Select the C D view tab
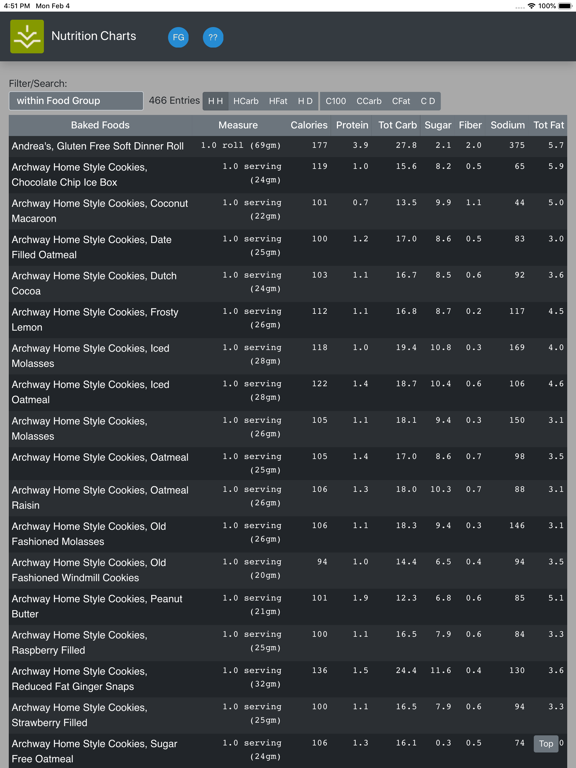Screen dimensions: 576x768 (428, 101)
